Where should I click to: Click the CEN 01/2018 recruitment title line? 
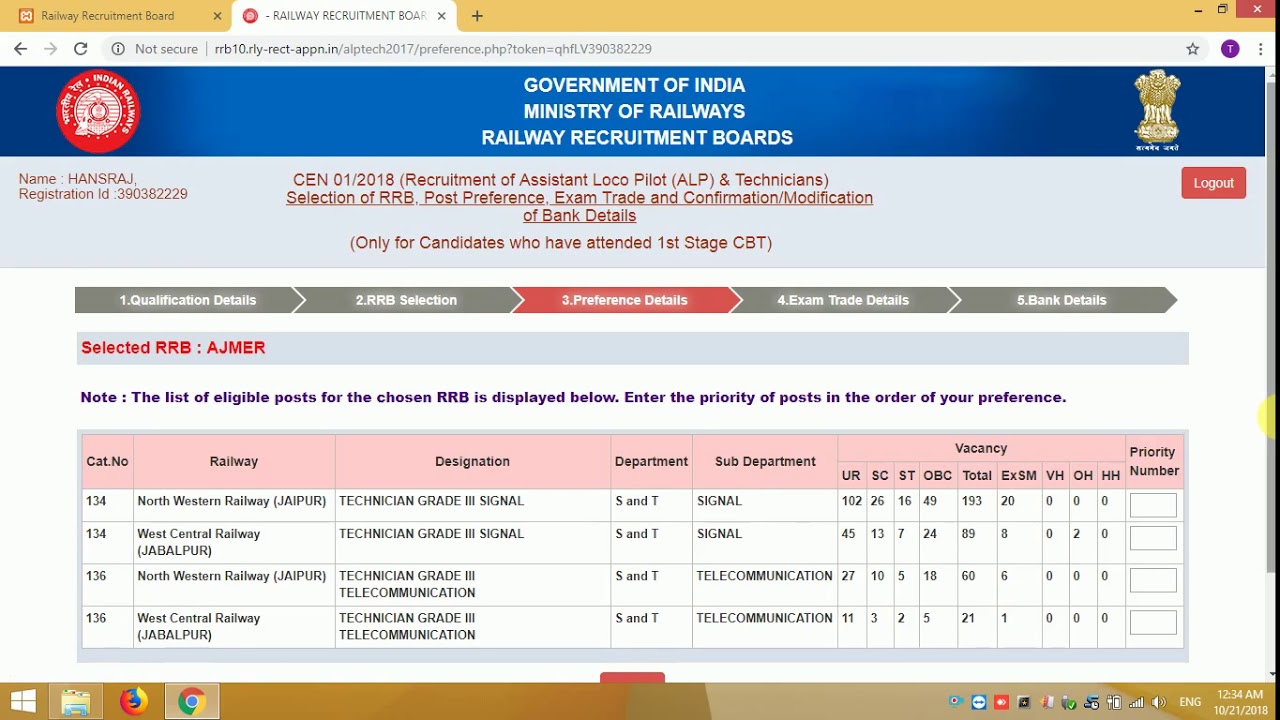click(x=561, y=180)
